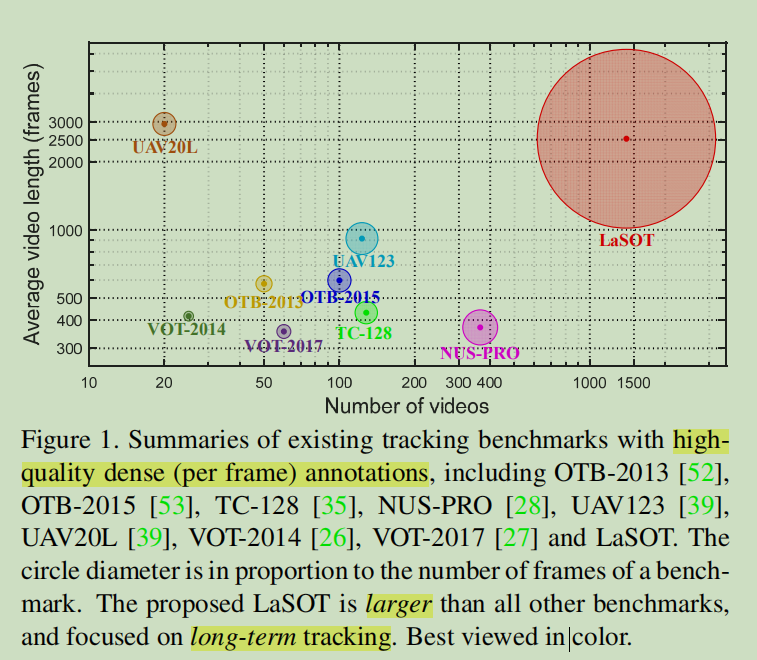The width and height of the screenshot is (757, 660).
Task: Click the '1500' x-axis tick label
Action: [633, 383]
